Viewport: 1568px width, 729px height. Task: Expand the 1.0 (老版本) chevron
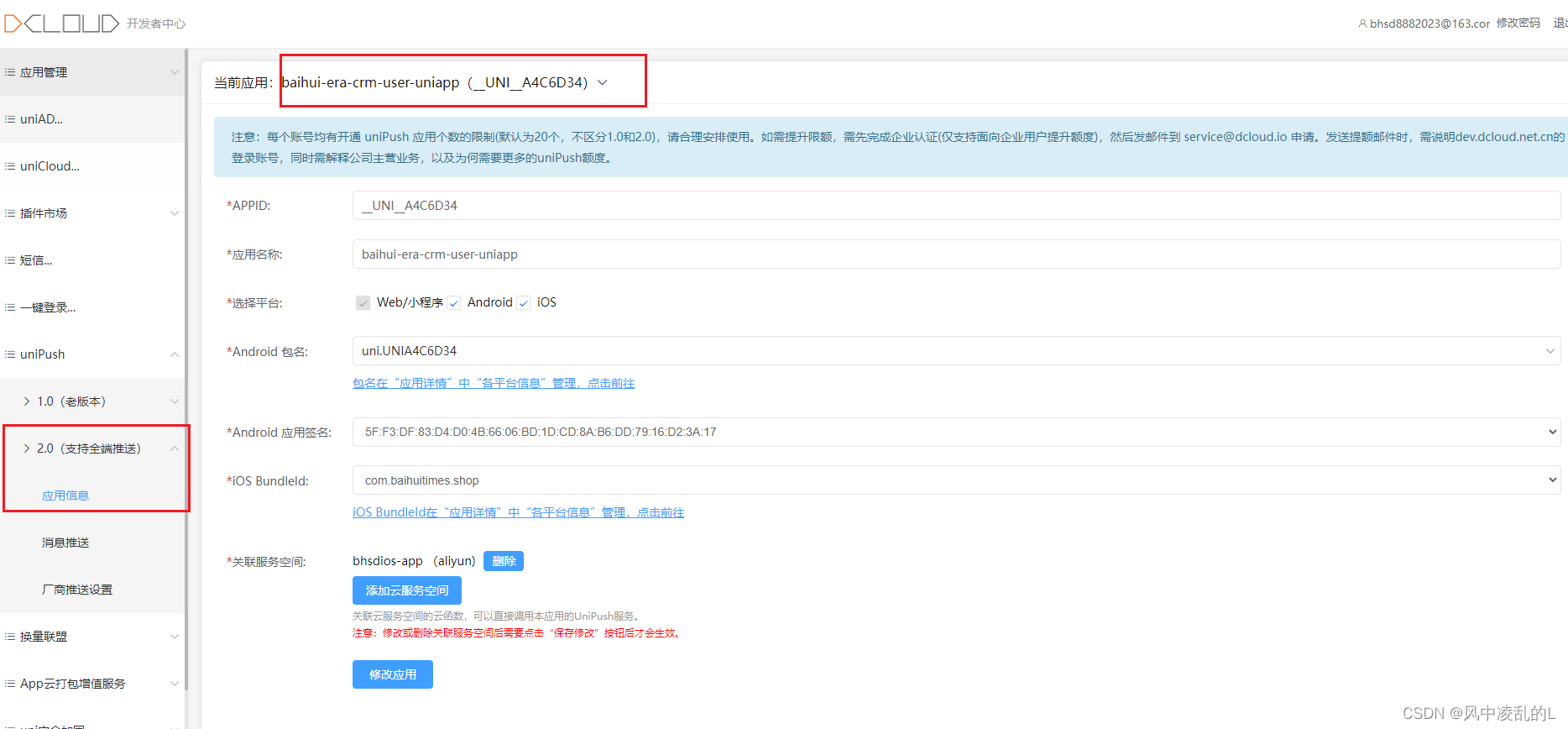click(175, 401)
